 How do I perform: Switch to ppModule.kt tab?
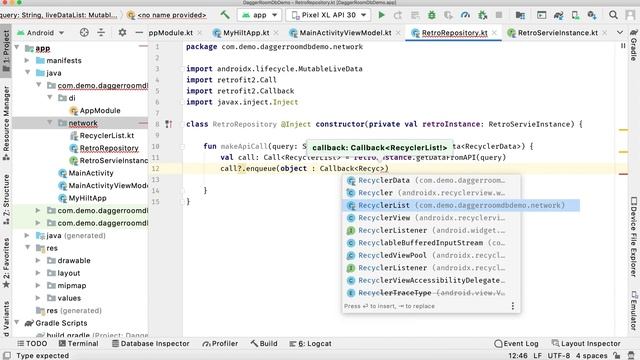[x=171, y=33]
